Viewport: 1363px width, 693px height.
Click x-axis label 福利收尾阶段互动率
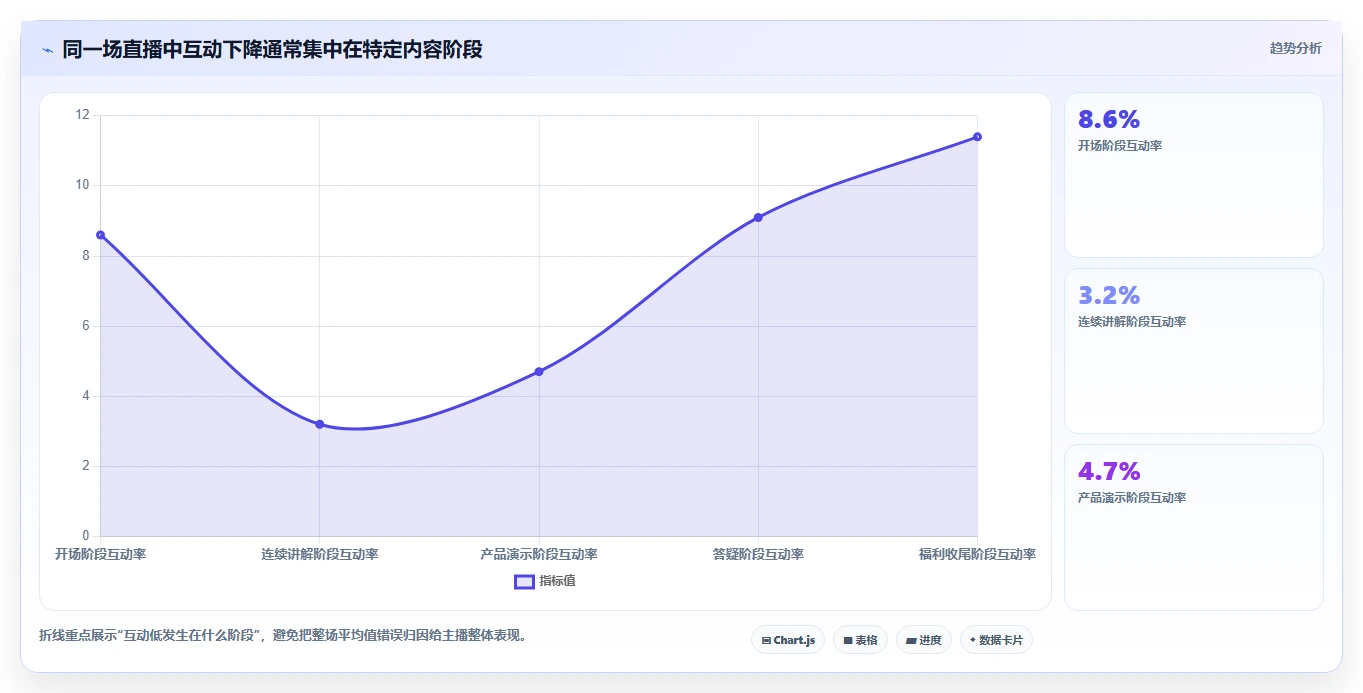point(977,554)
